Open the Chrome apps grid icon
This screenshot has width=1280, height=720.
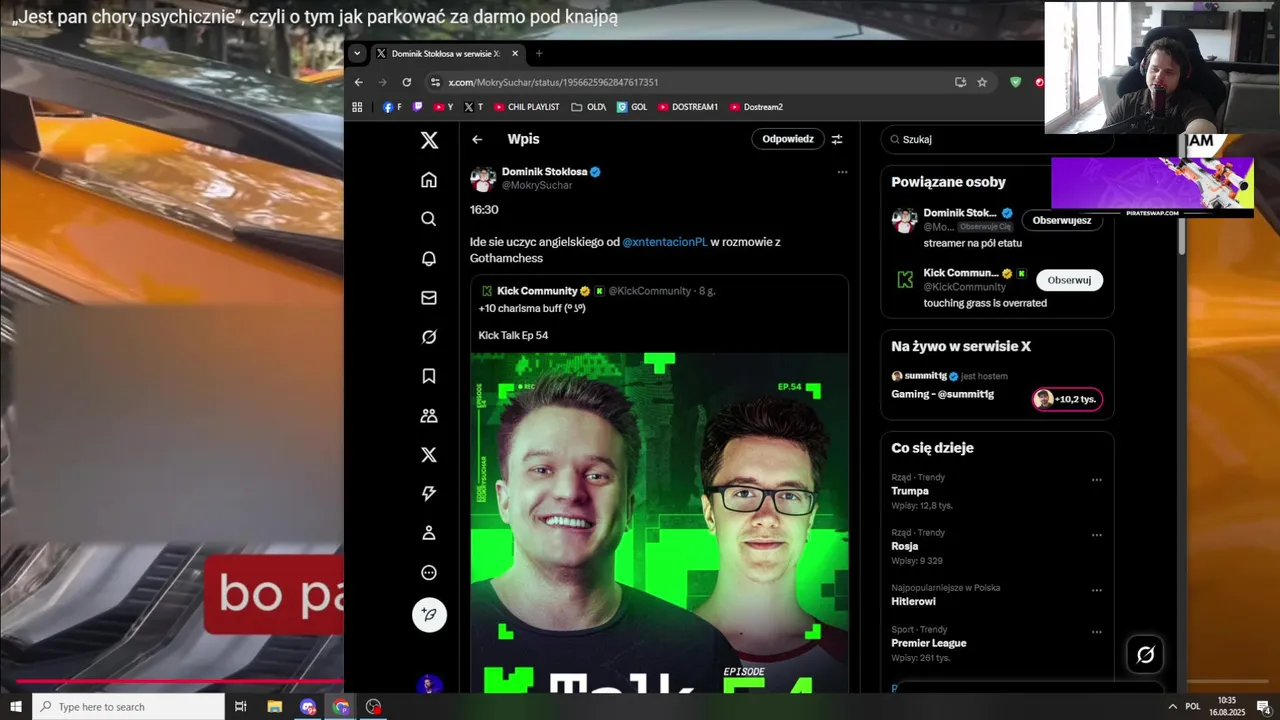(357, 107)
